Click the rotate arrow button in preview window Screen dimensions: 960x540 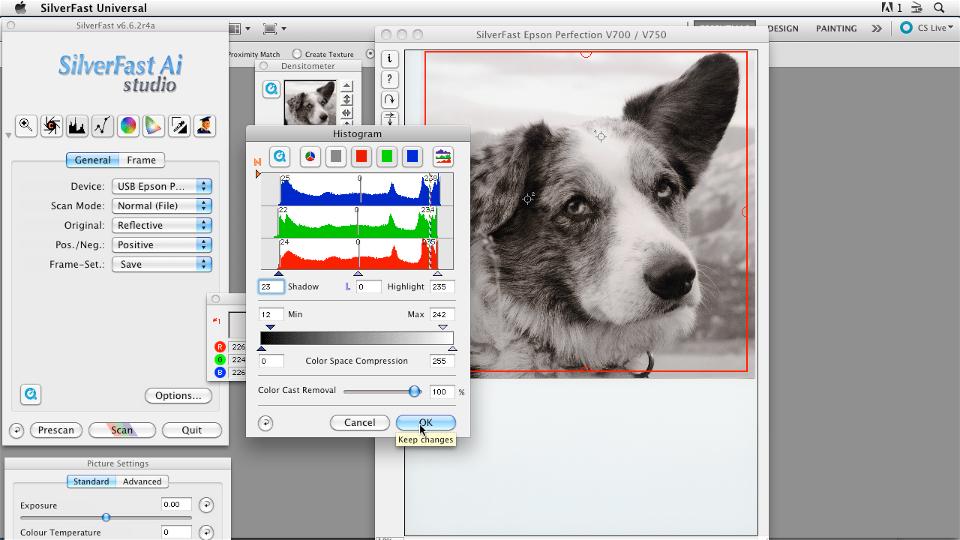point(389,99)
